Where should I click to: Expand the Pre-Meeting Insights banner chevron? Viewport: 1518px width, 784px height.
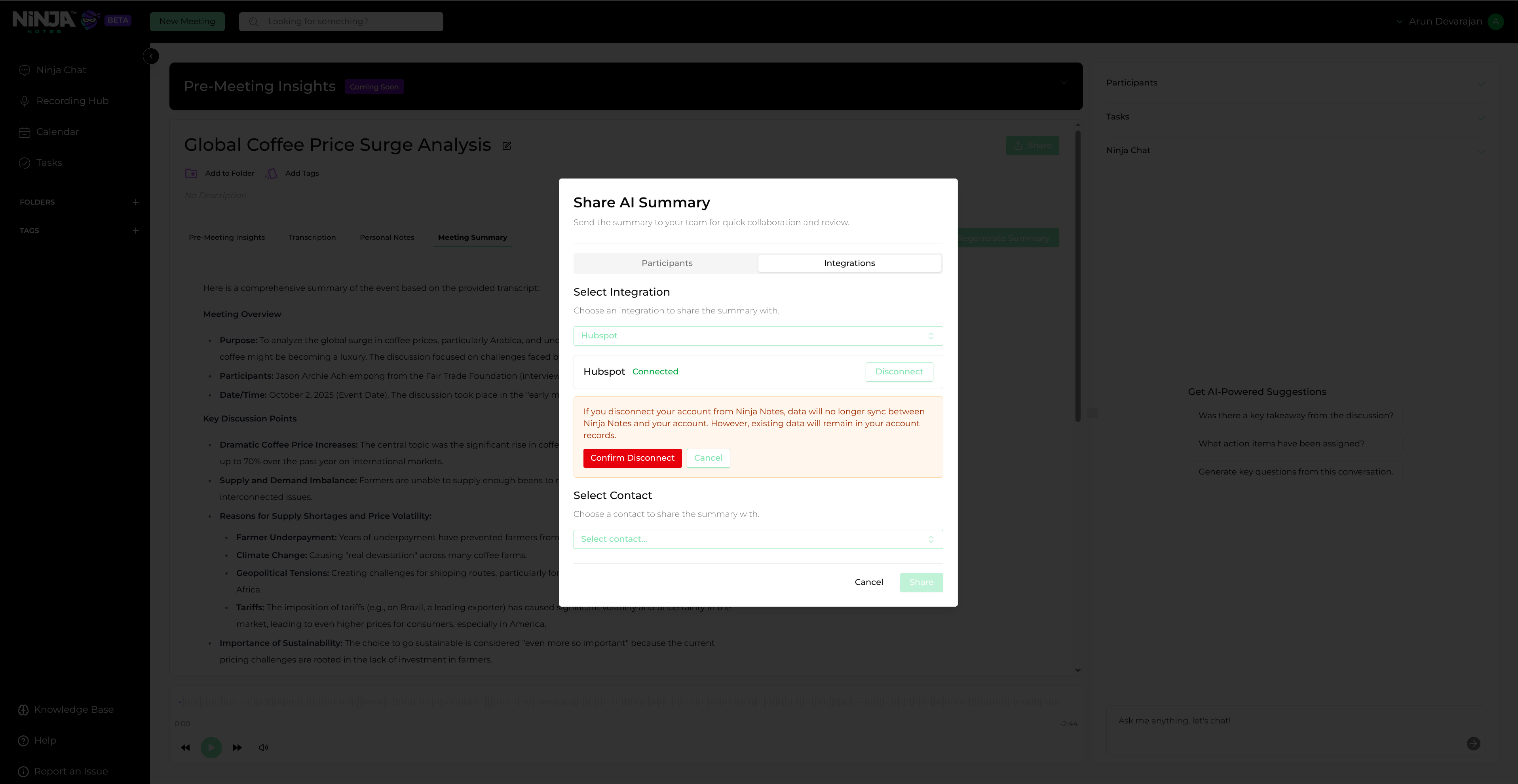[1064, 83]
